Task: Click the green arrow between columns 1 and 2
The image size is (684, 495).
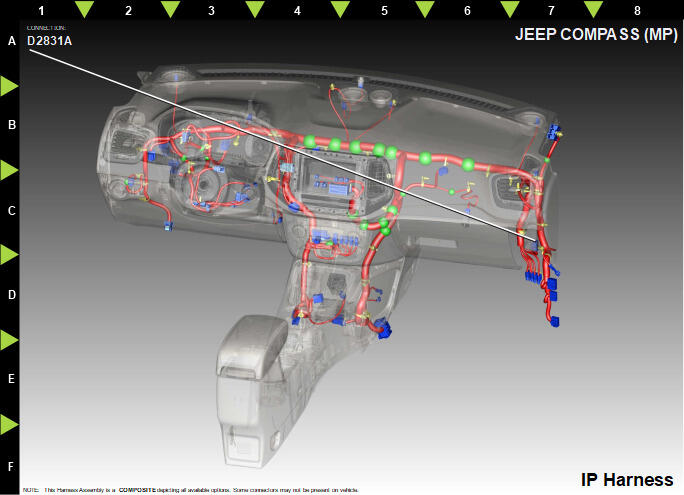Action: pos(85,10)
